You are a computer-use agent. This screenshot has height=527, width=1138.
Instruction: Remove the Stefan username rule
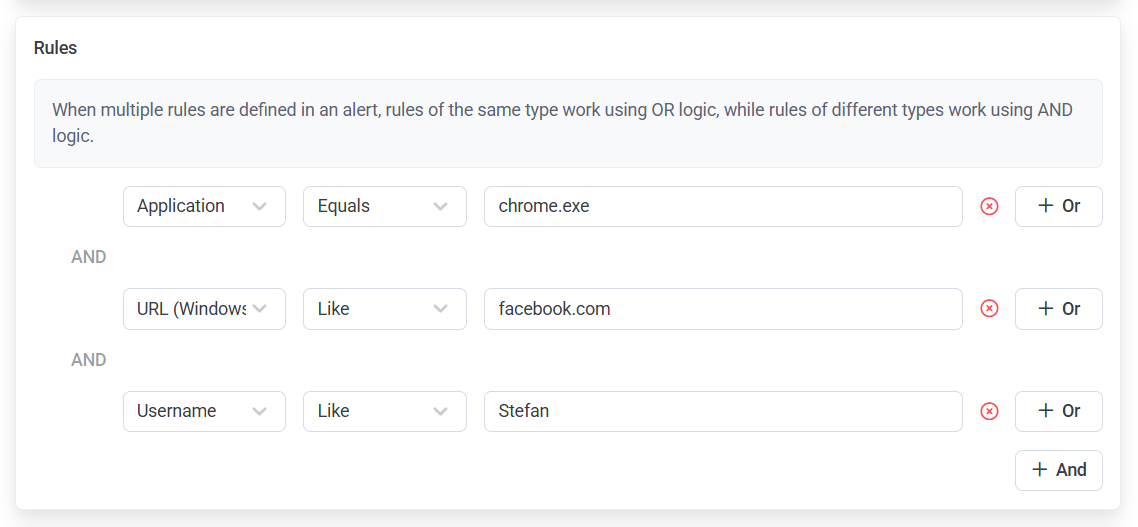click(989, 411)
